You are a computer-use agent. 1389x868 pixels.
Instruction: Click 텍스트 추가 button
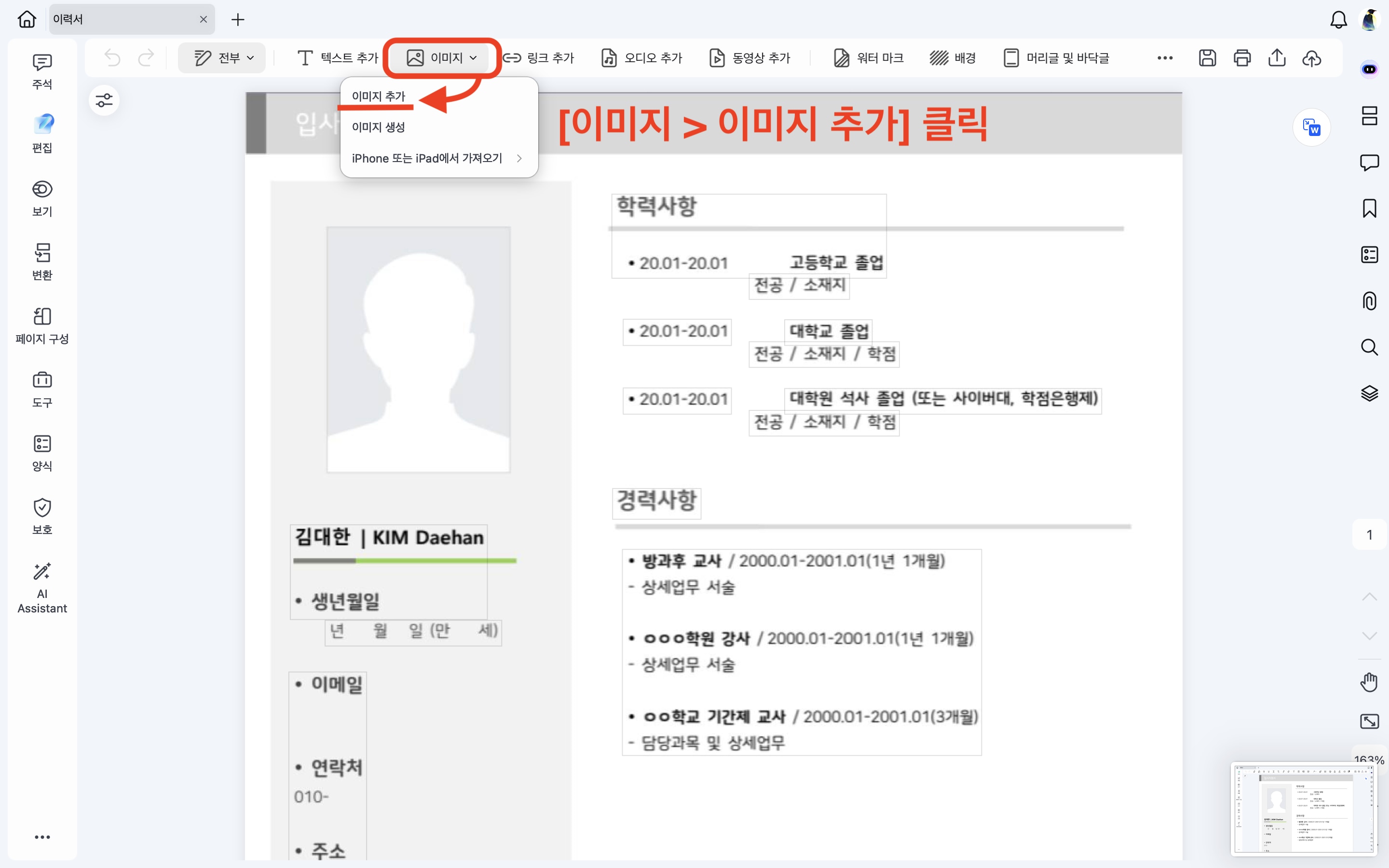[x=338, y=58]
